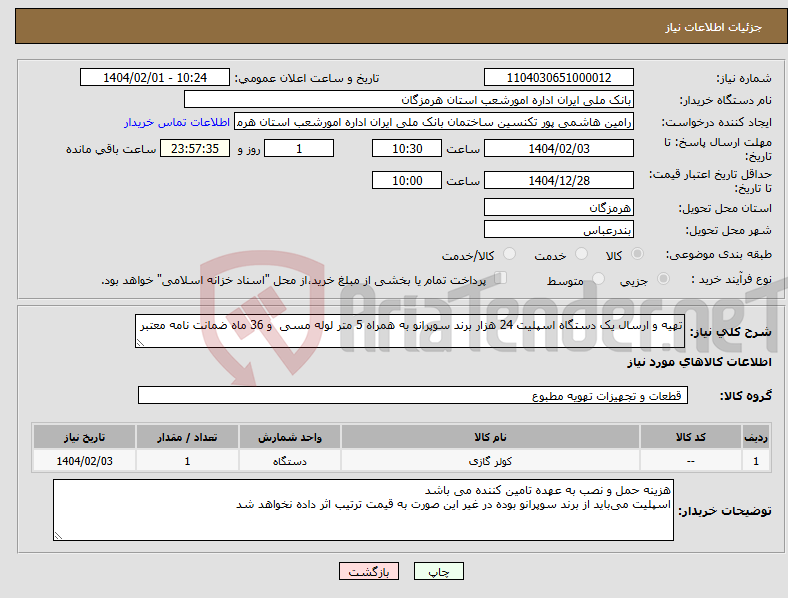Click the remaining days field showing 1
This screenshot has height=598, width=788.
click(299, 148)
